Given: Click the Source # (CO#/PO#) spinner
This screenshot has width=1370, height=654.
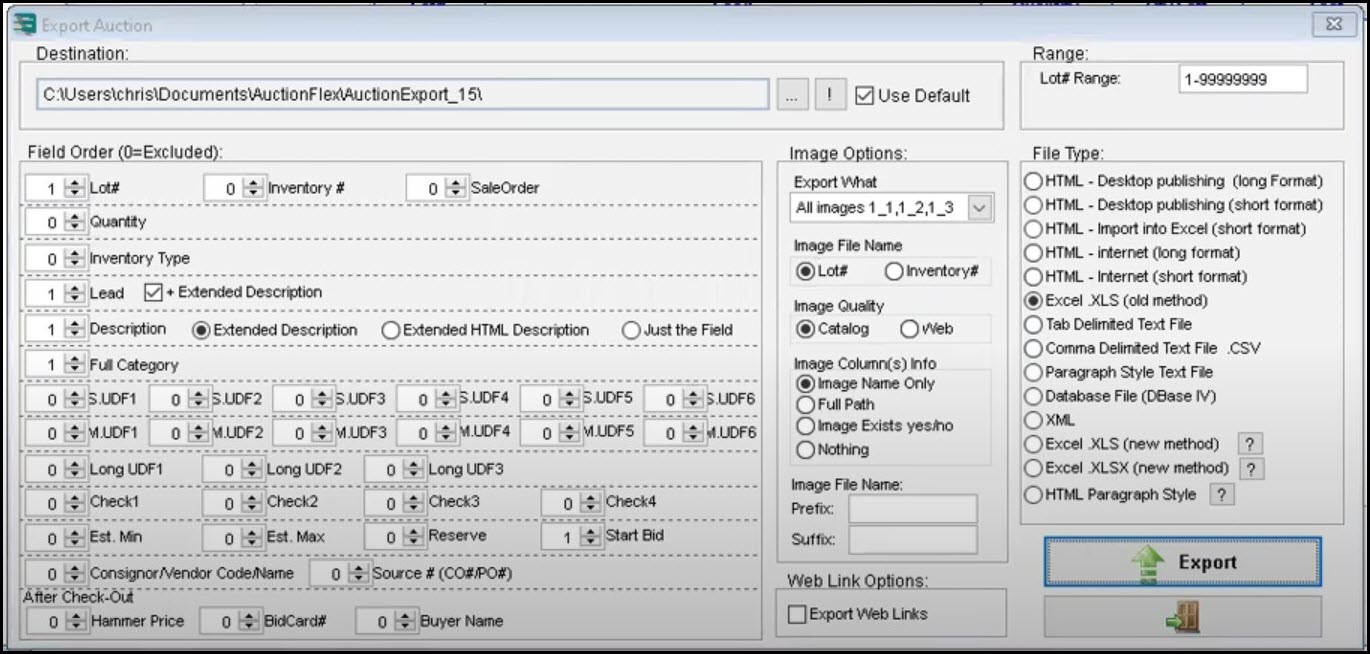Looking at the screenshot, I should point(360,574).
